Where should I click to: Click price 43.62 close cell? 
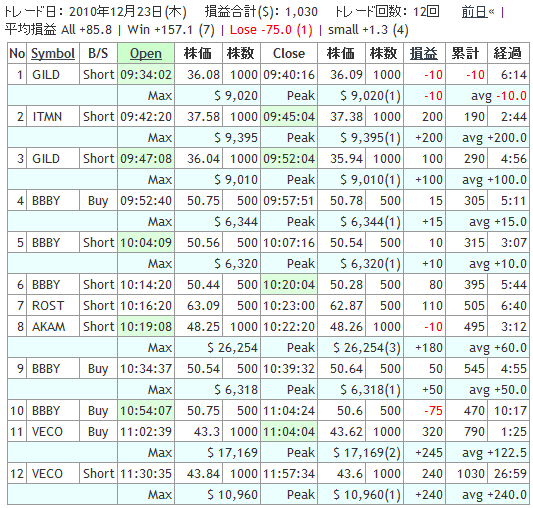[341, 432]
